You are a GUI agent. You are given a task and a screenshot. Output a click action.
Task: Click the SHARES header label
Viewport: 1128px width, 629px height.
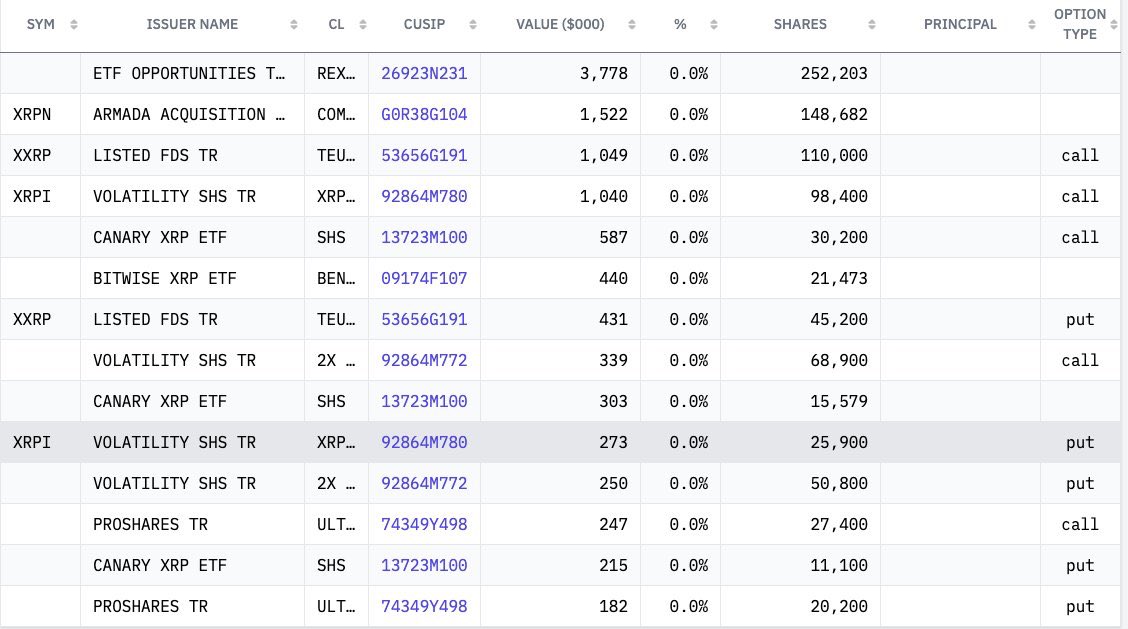coord(800,24)
